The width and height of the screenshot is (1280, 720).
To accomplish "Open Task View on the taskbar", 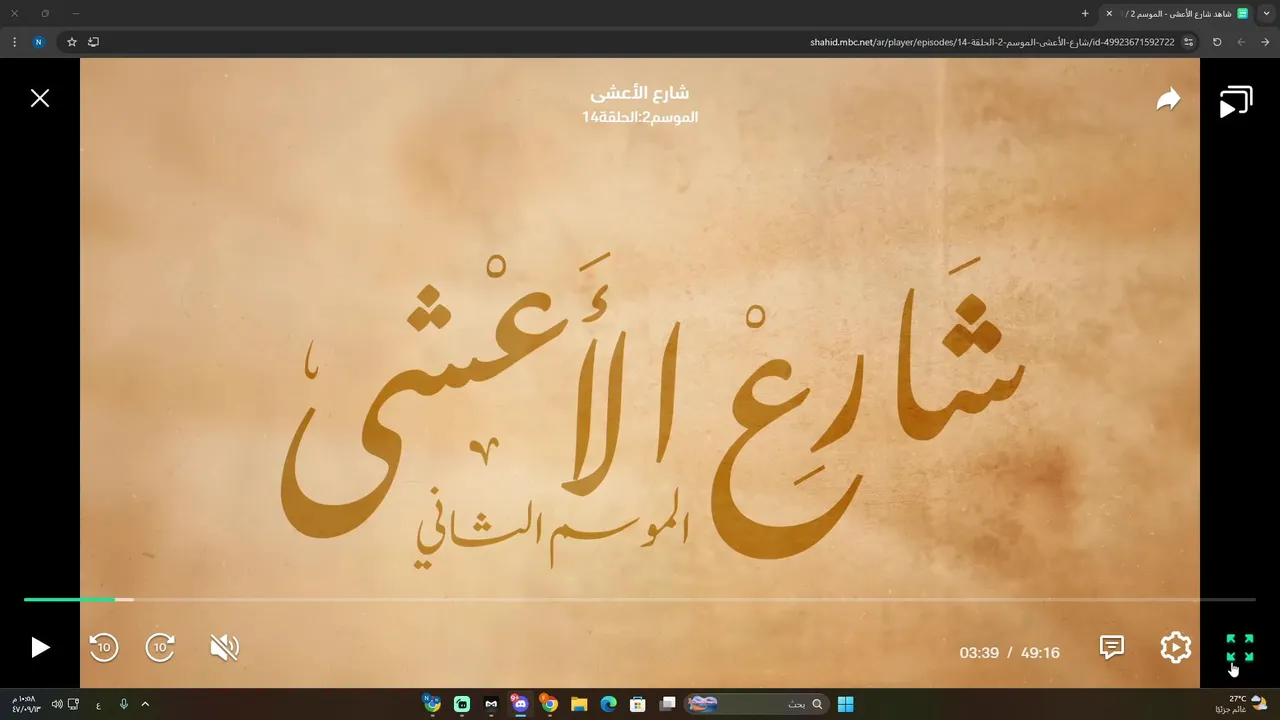I will tap(667, 704).
